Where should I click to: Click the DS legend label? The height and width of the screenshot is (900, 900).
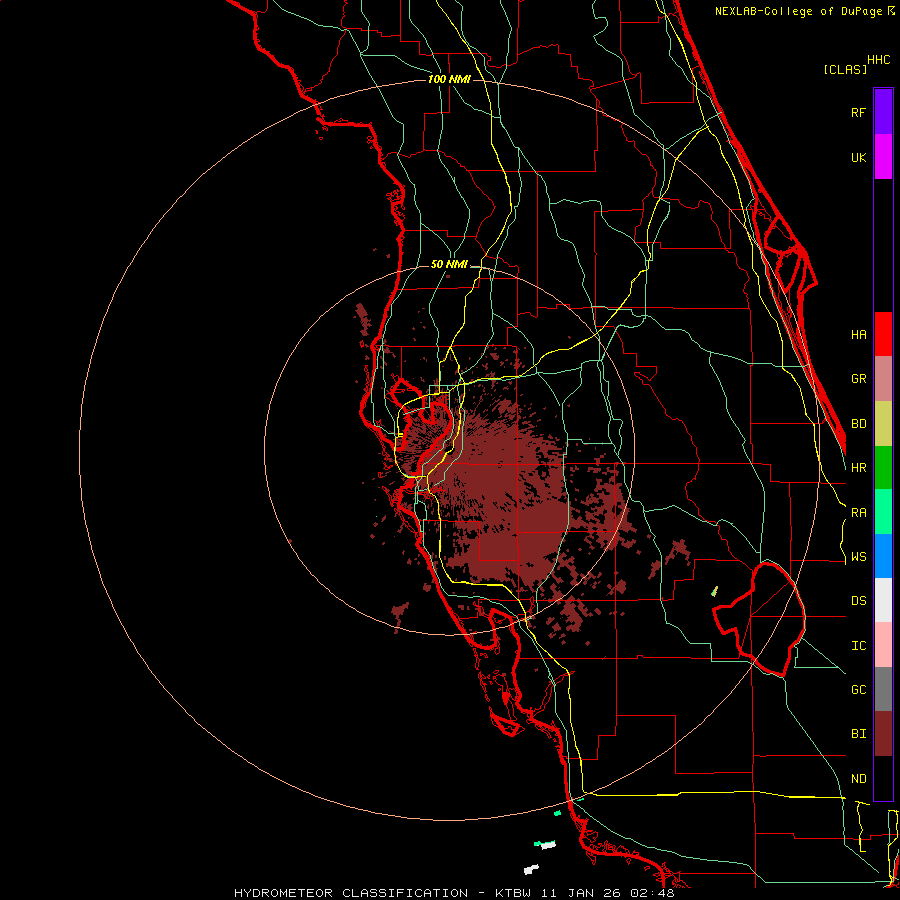pos(858,600)
